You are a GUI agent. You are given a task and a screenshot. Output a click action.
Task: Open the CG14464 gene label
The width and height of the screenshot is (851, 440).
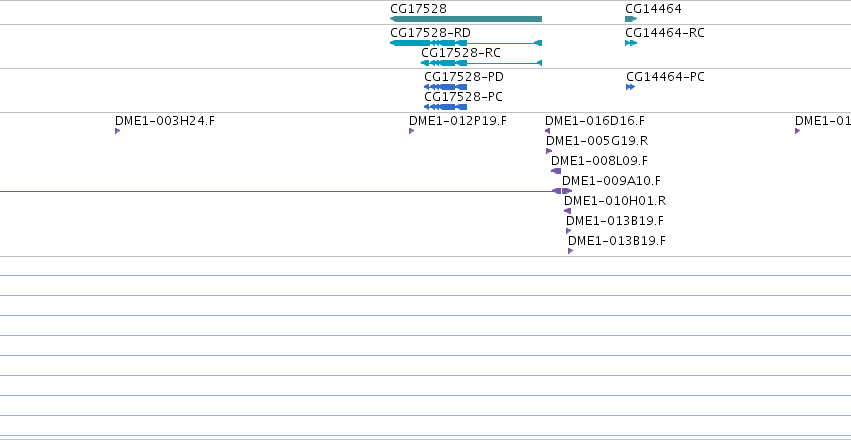click(653, 9)
